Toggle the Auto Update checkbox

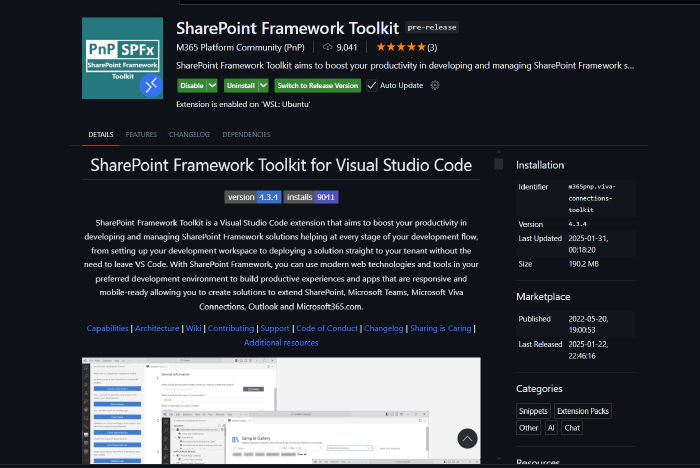click(372, 86)
